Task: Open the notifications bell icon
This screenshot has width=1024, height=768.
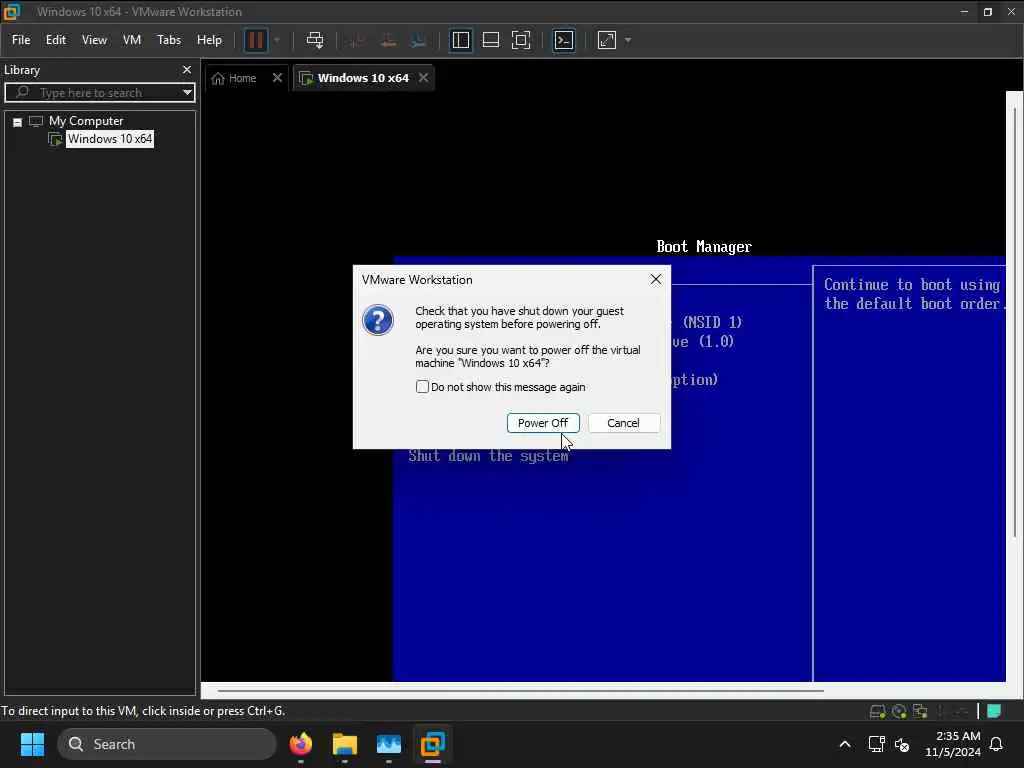Action: click(x=997, y=744)
